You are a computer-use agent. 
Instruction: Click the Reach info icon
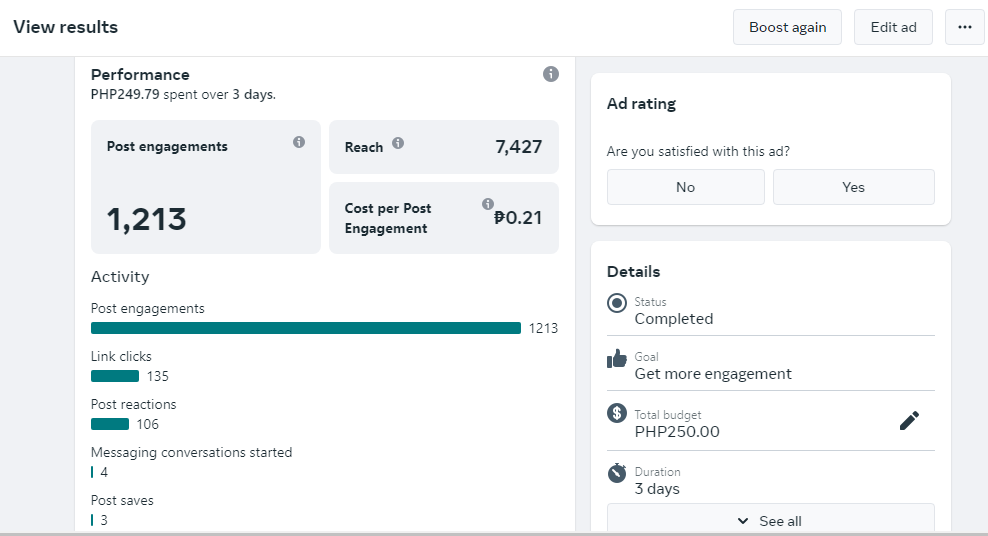[398, 143]
